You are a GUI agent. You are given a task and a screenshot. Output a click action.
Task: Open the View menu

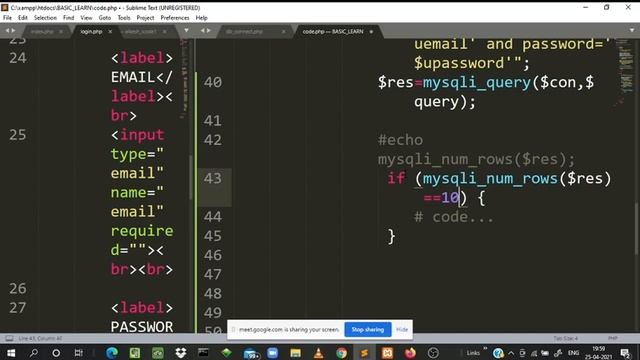pos(86,18)
